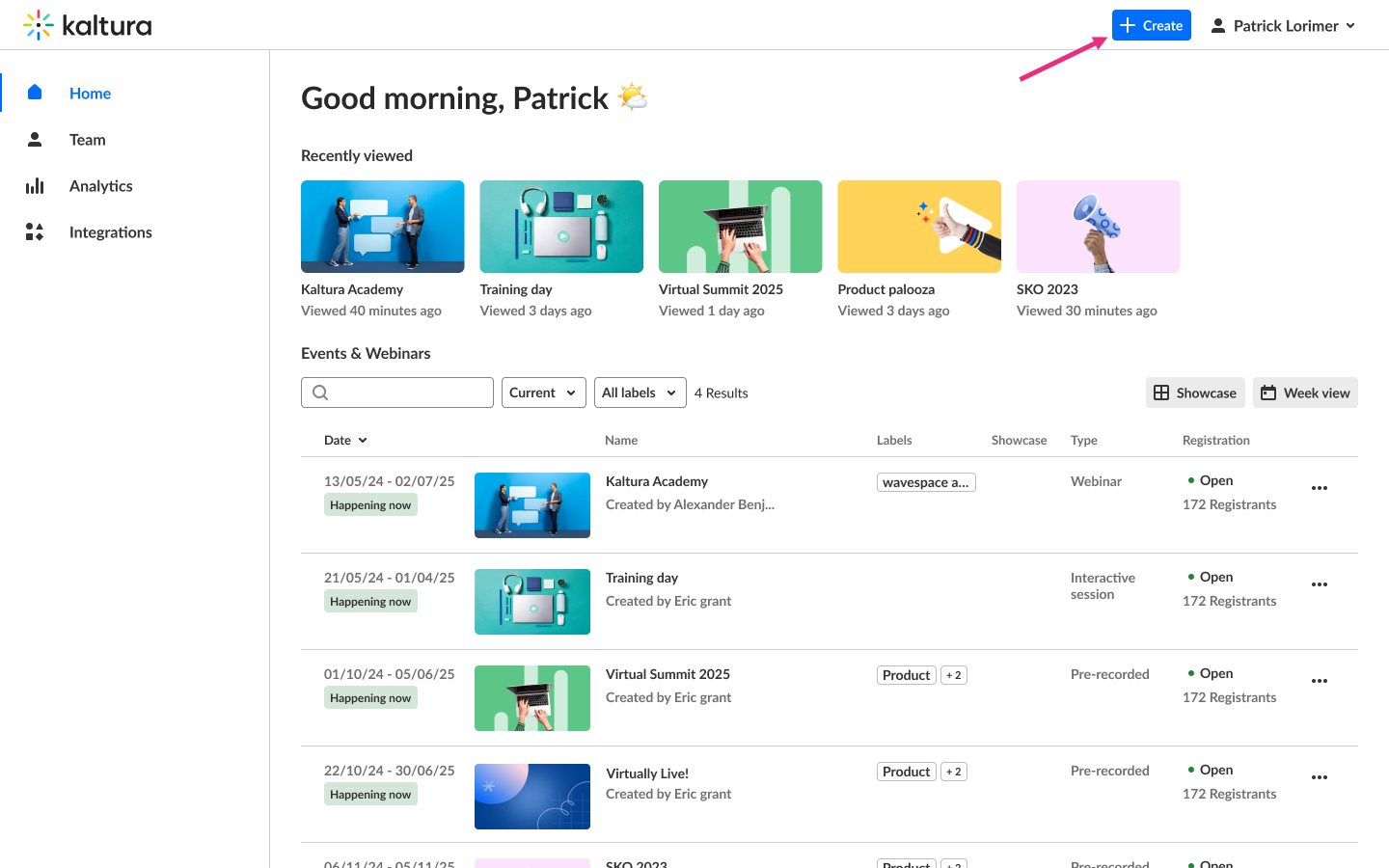Screen dimensions: 1389x868
Task: Click the plus icon on Create button
Action: 1128,25
